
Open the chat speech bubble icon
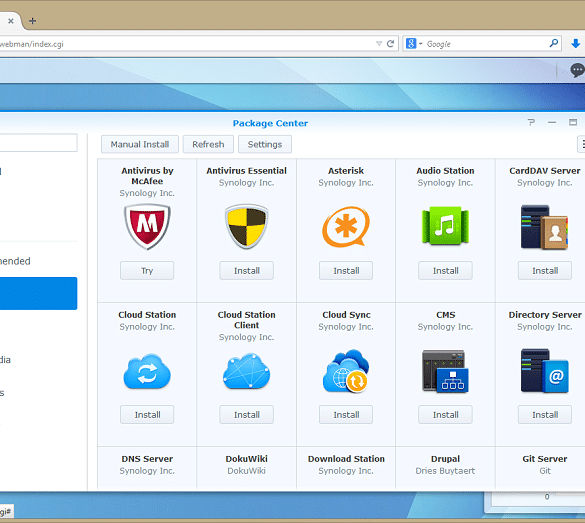click(x=577, y=70)
